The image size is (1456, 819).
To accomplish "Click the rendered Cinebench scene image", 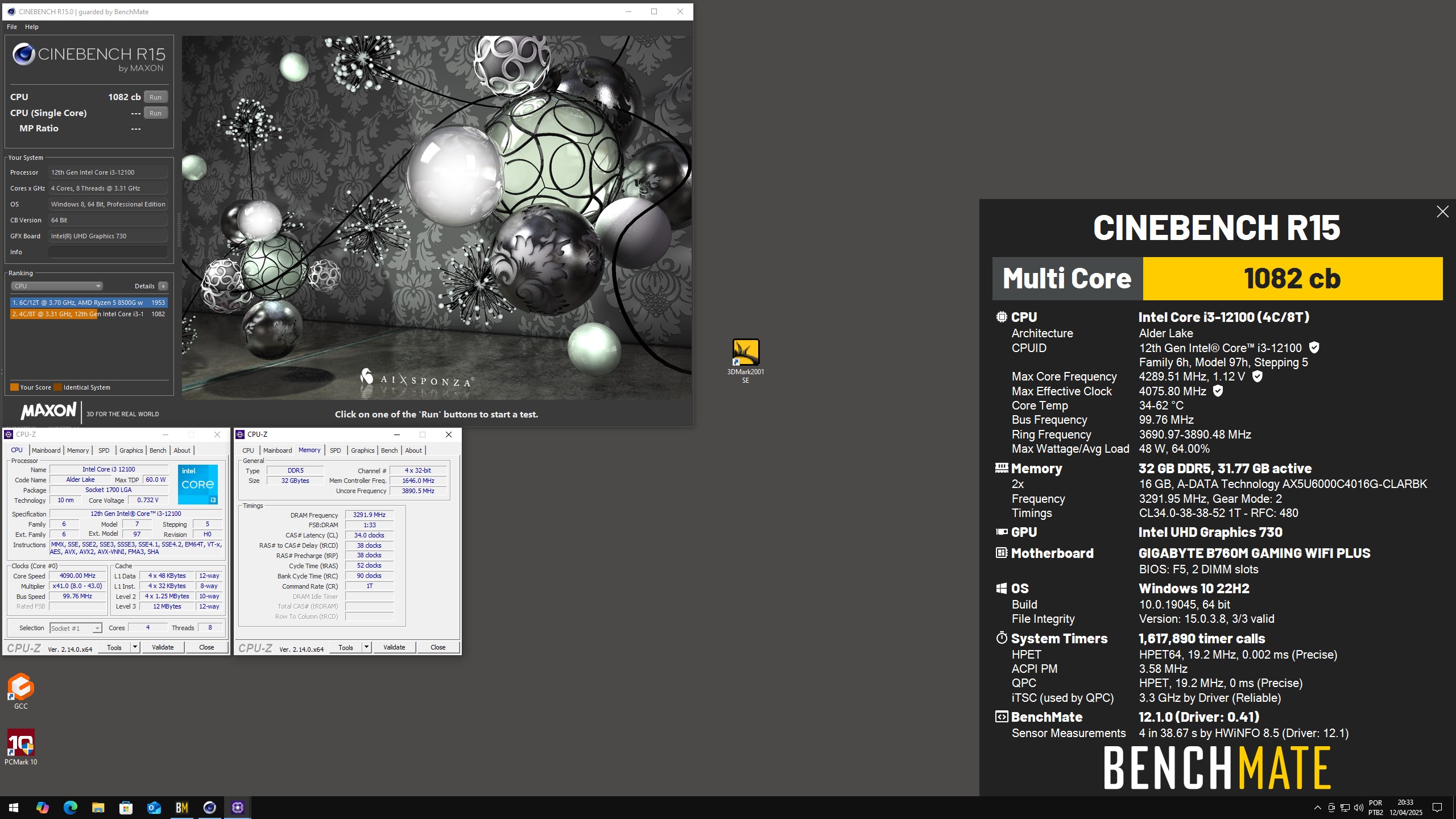I will click(x=437, y=217).
